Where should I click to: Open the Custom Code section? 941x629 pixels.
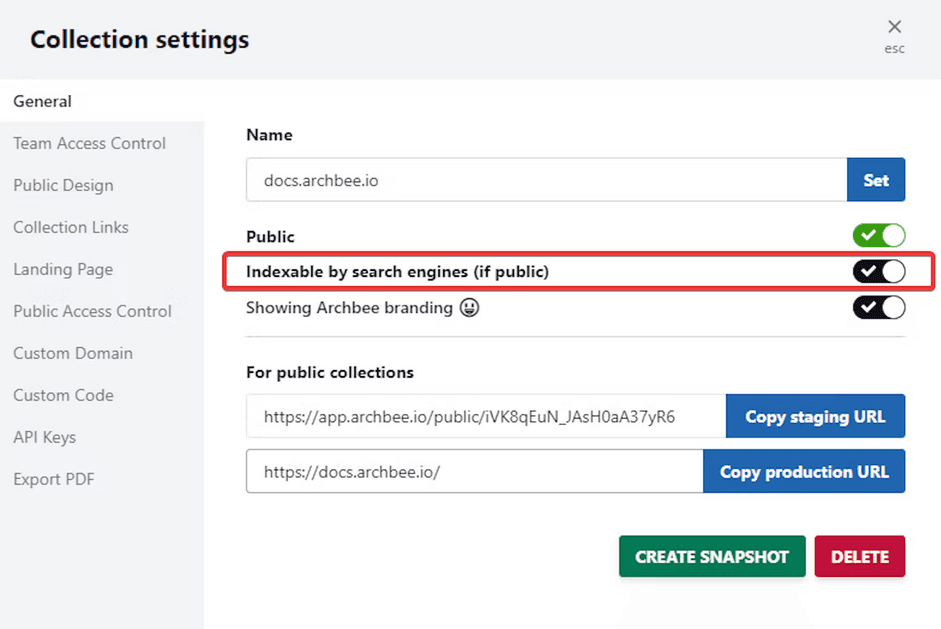(x=63, y=395)
